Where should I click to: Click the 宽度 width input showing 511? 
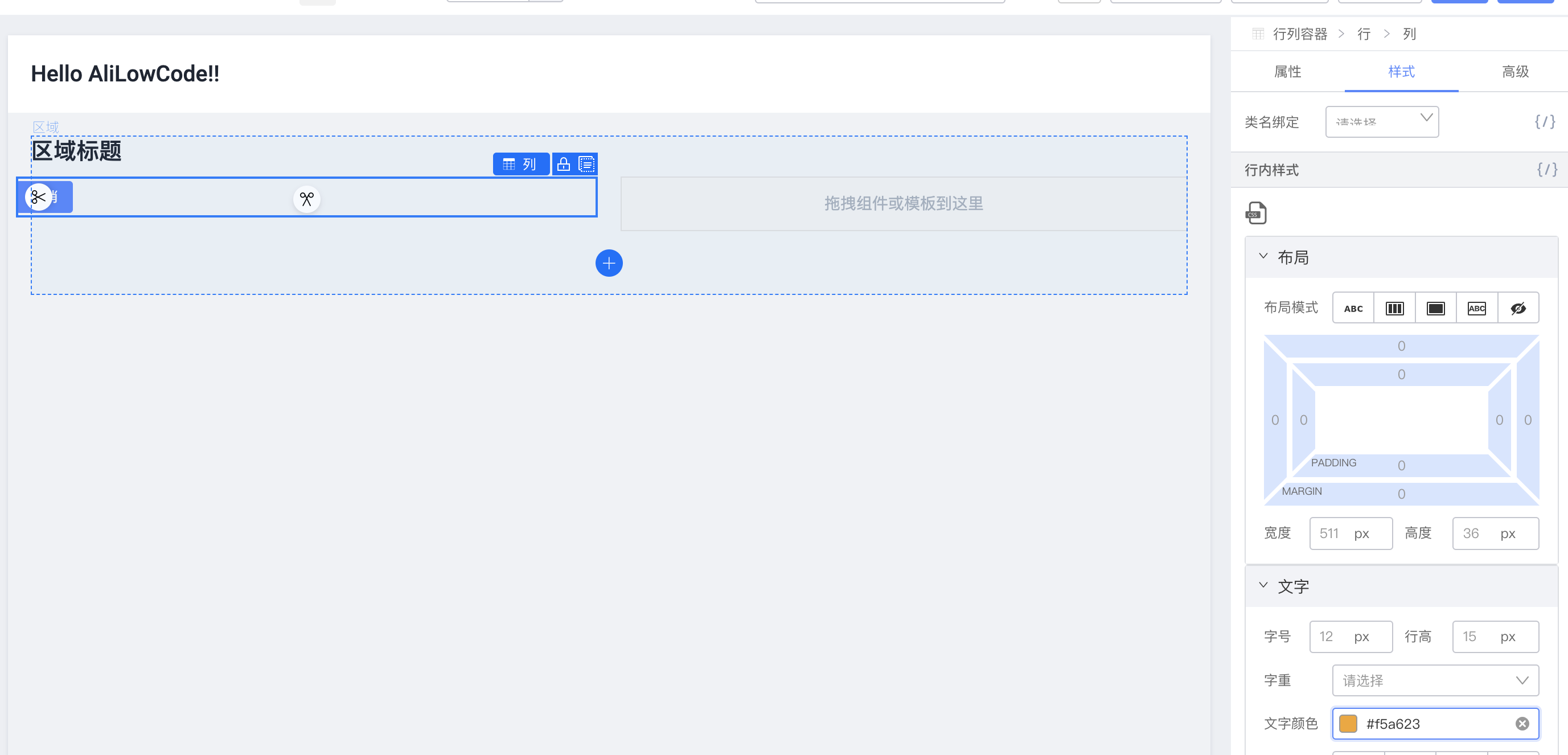click(1351, 533)
